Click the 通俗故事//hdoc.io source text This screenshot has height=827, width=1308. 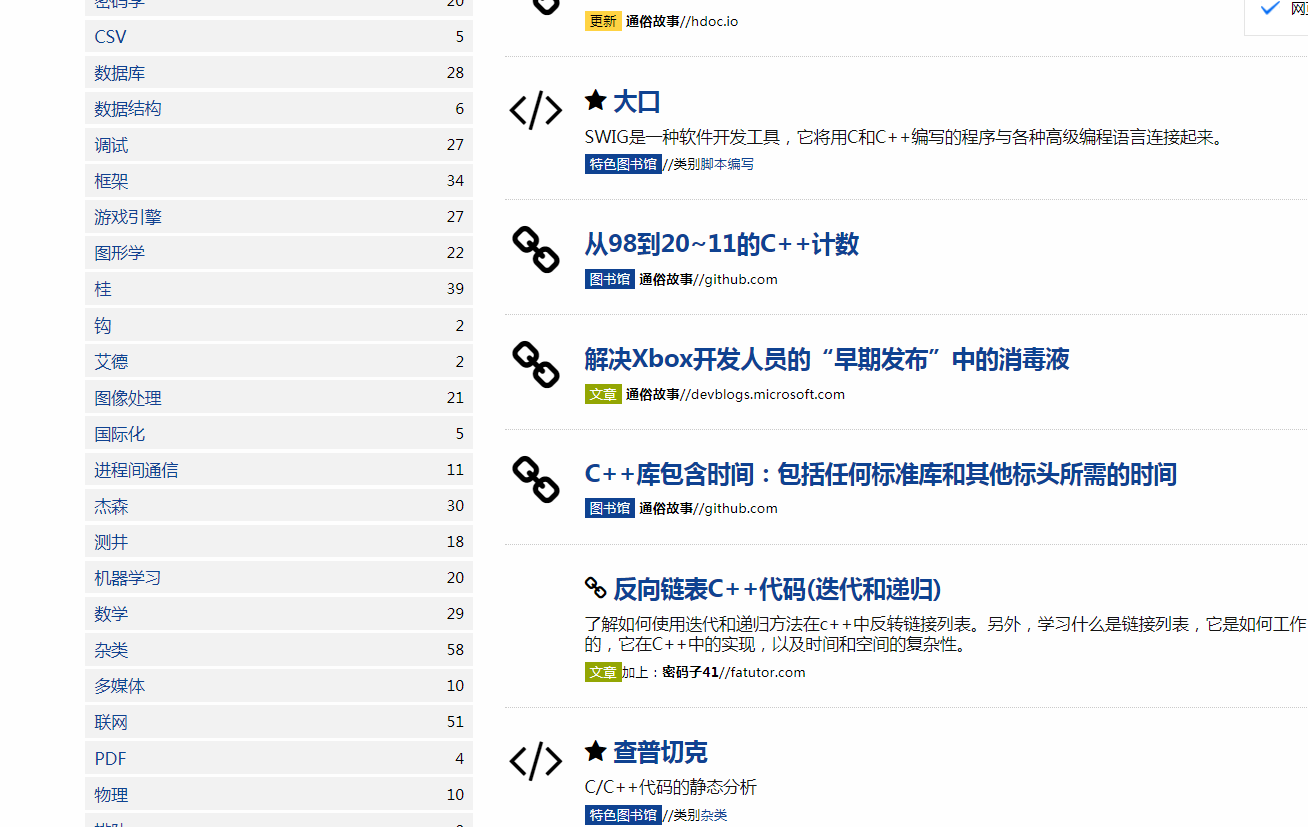682,21
